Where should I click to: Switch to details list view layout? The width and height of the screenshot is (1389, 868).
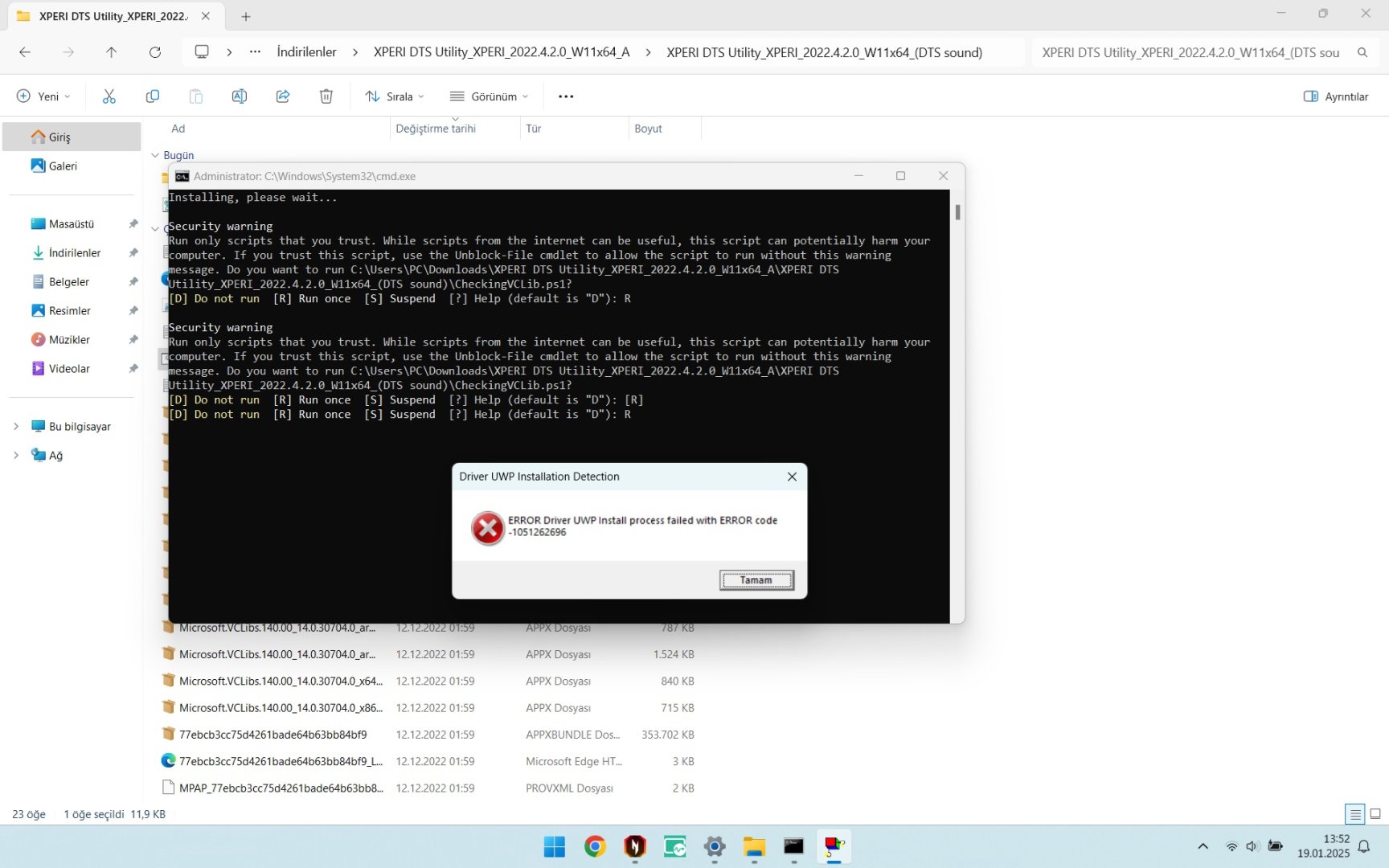(1355, 814)
